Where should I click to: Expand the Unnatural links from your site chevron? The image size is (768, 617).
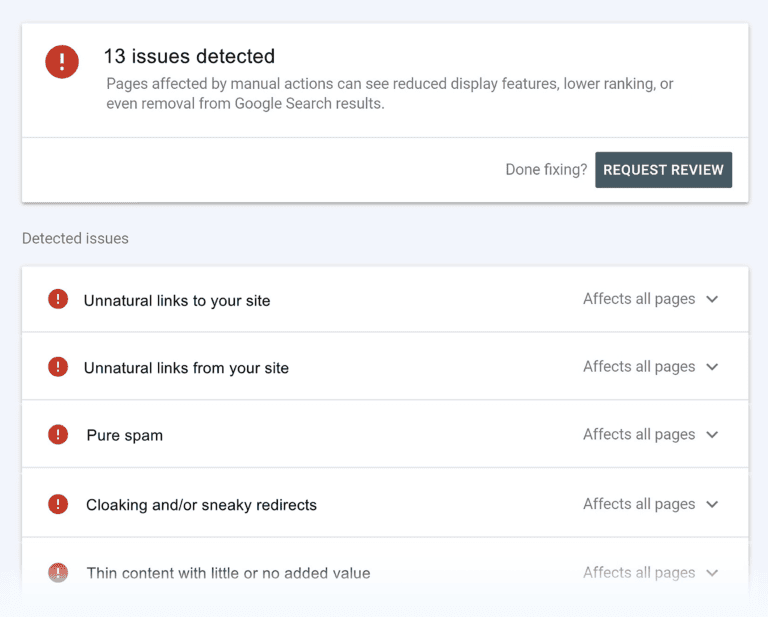[712, 367]
